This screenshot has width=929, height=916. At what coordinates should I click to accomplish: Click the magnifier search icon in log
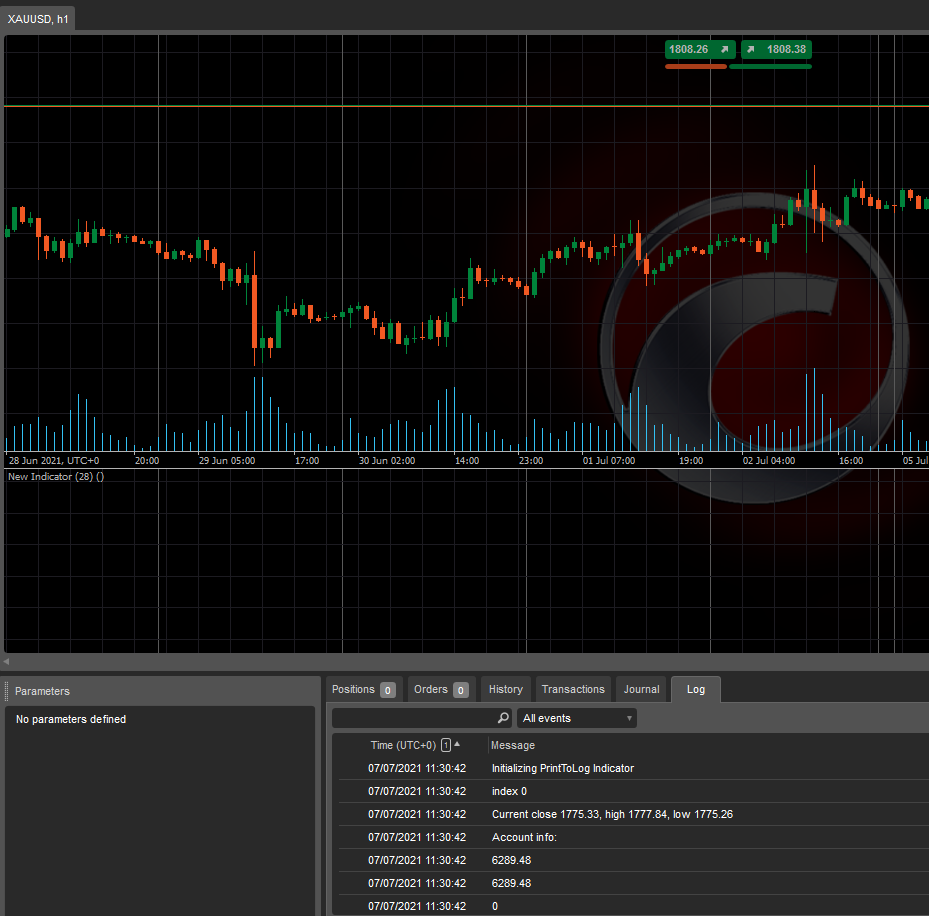[x=503, y=718]
